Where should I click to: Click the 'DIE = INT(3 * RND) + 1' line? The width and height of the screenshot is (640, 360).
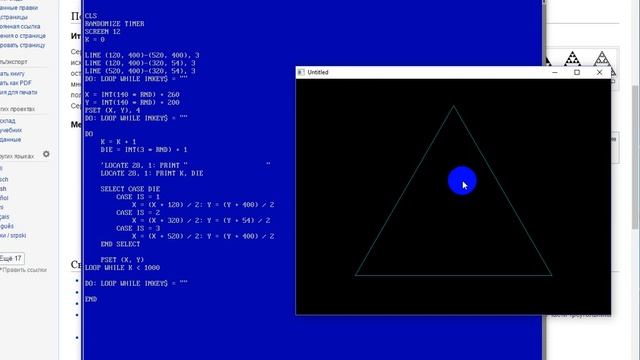[x=144, y=149]
